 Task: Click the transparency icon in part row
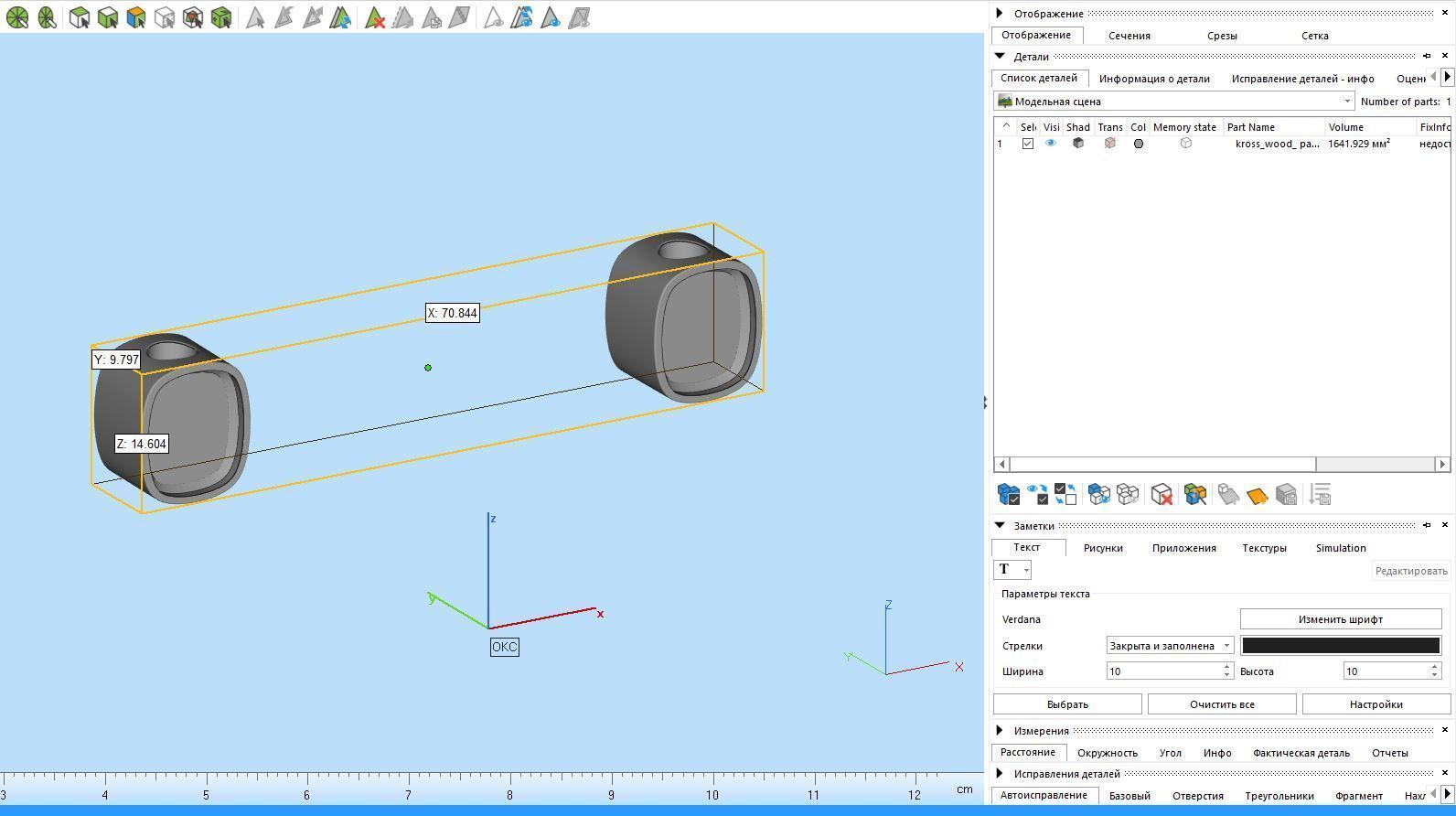[1110, 144]
